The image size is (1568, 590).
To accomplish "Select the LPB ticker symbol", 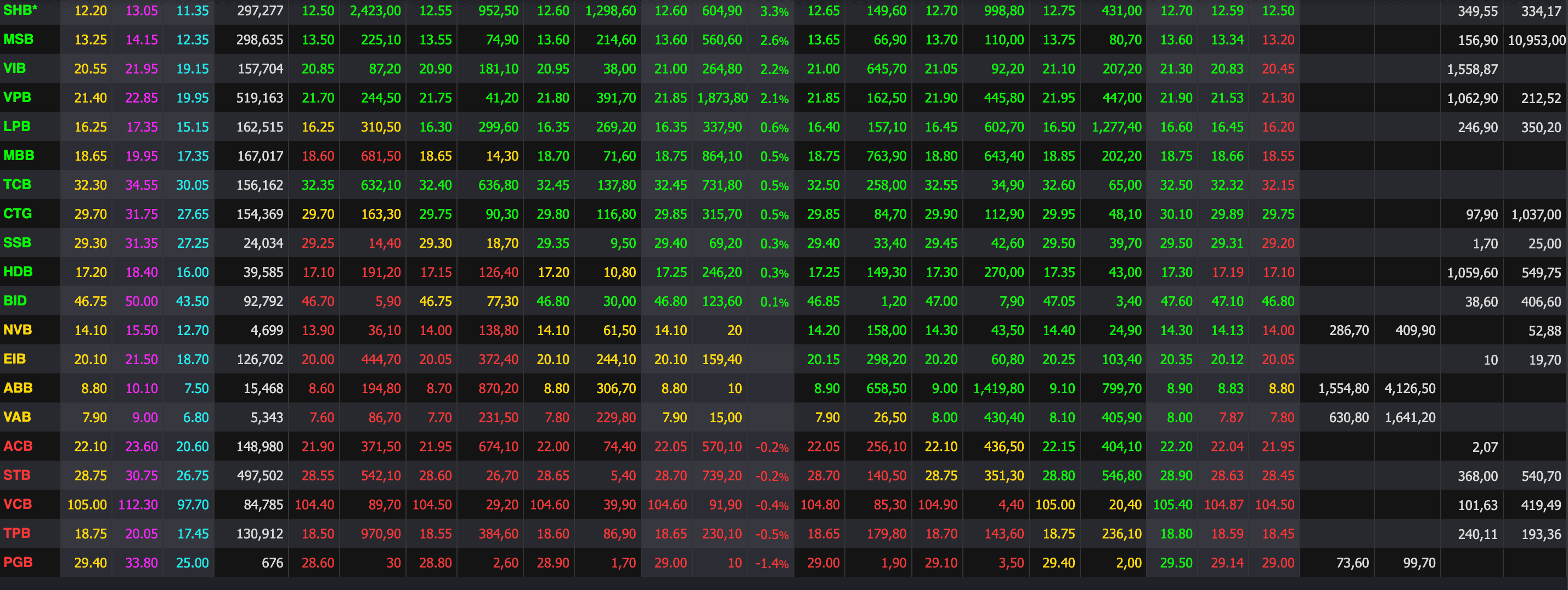I will click(x=16, y=127).
